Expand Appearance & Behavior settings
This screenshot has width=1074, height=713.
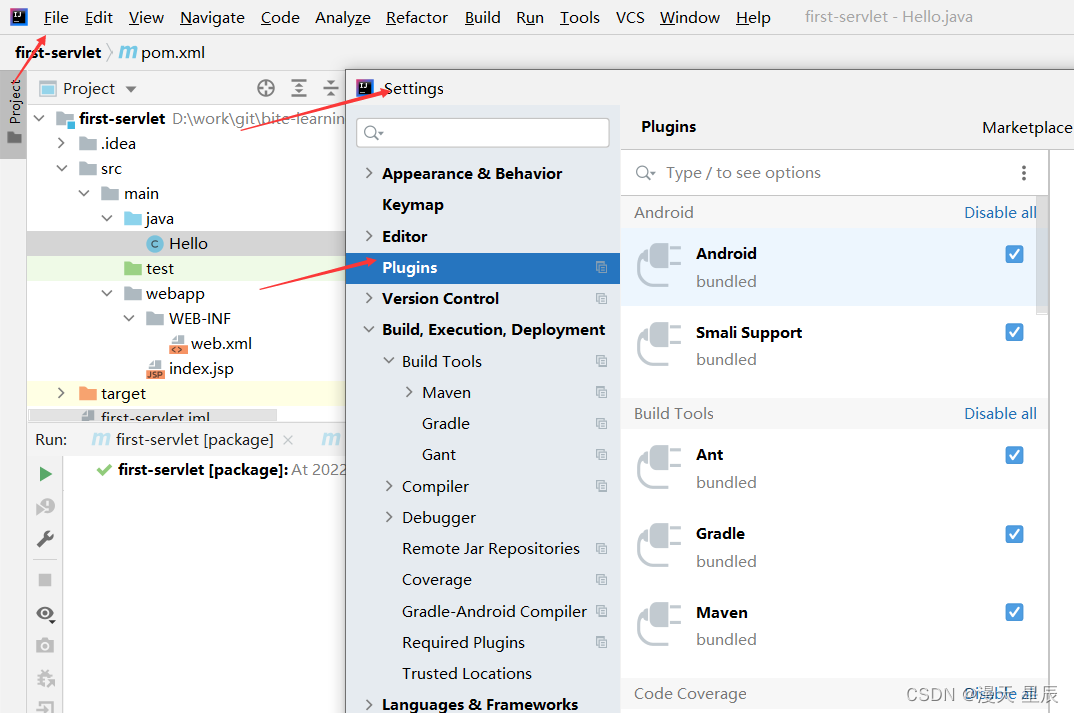click(369, 173)
